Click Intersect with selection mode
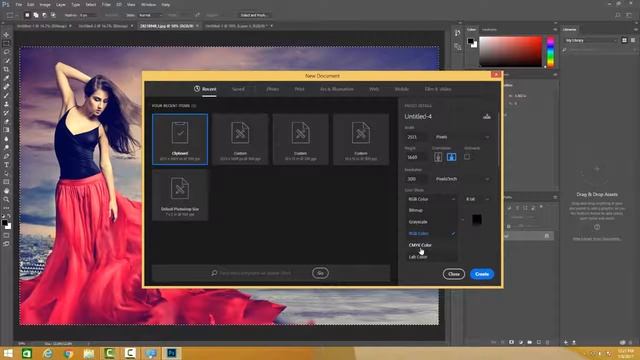This screenshot has width=640, height=360. point(53,15)
